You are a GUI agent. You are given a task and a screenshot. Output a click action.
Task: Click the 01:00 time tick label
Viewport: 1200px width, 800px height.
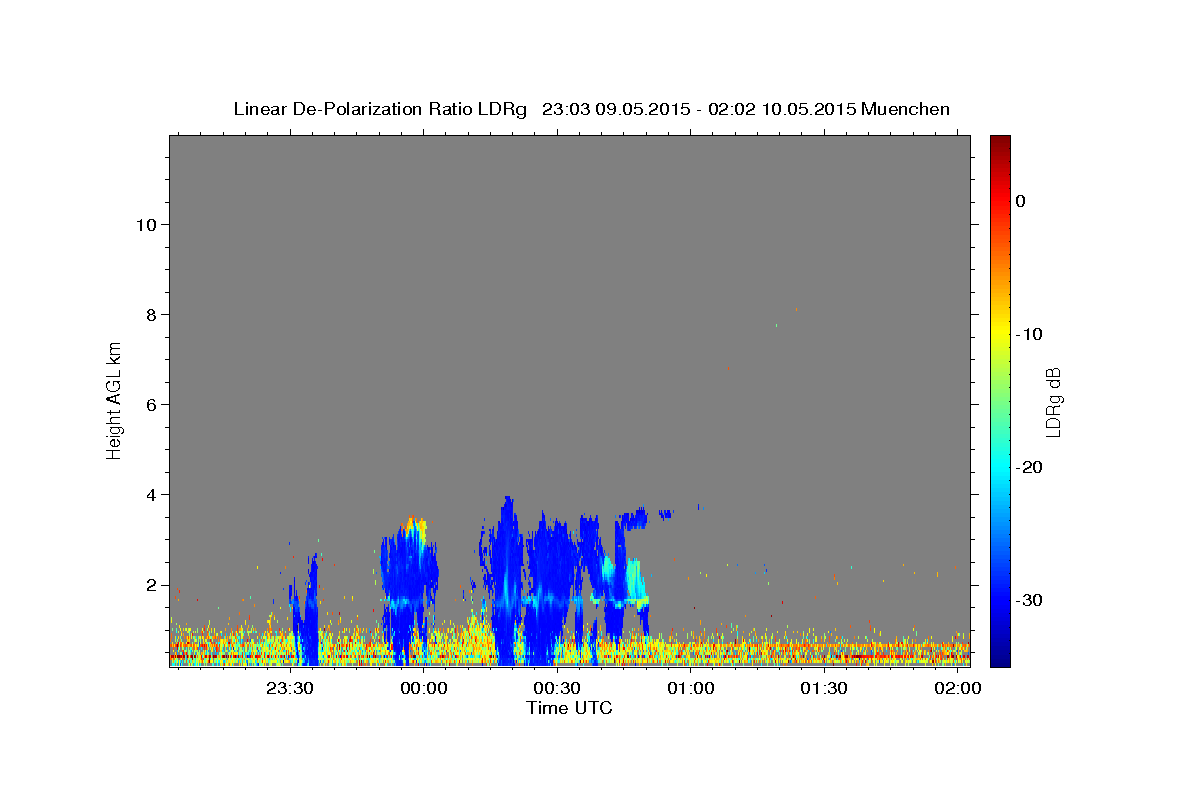[691, 689]
